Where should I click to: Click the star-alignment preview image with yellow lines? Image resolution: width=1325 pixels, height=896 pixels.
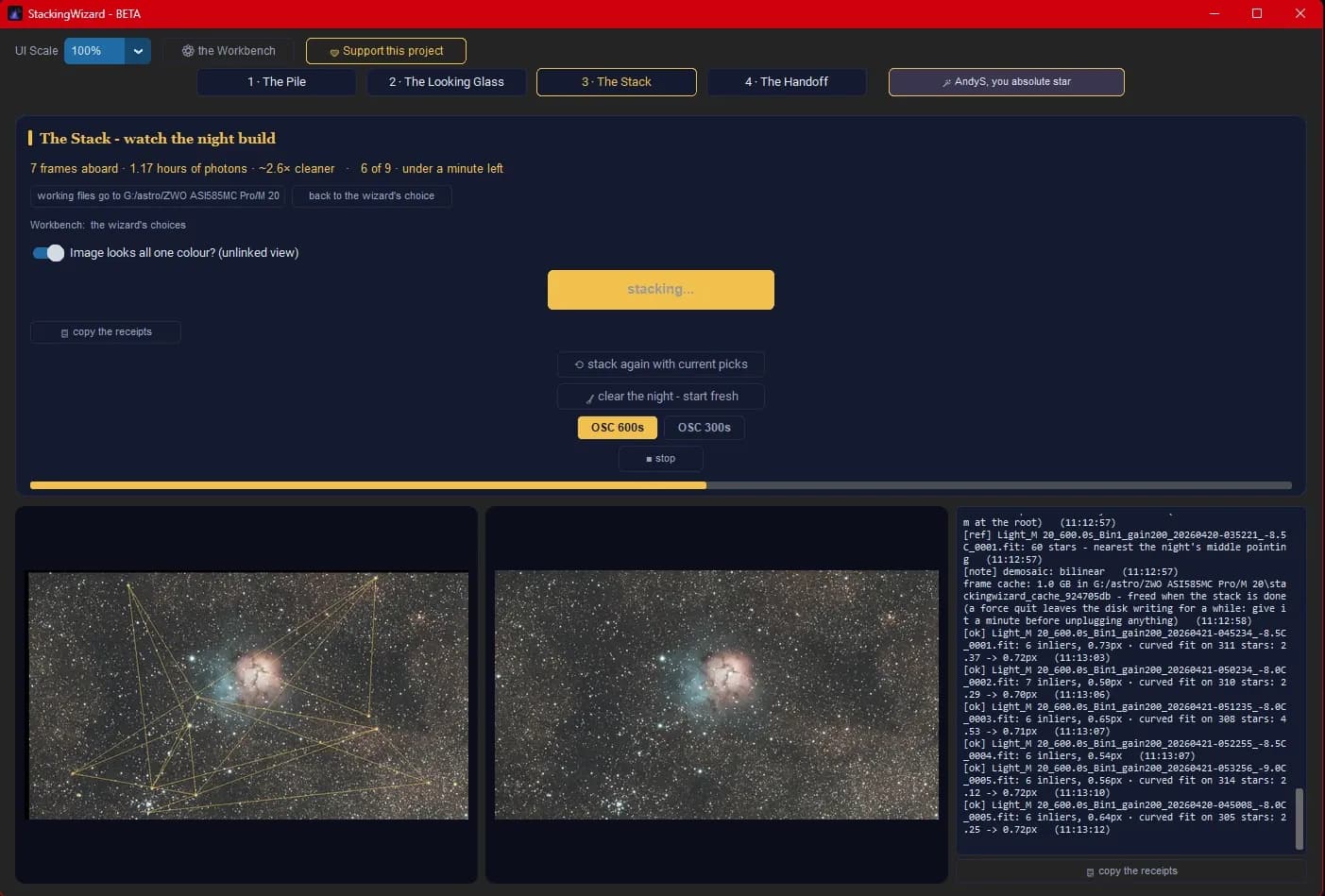tap(248, 695)
